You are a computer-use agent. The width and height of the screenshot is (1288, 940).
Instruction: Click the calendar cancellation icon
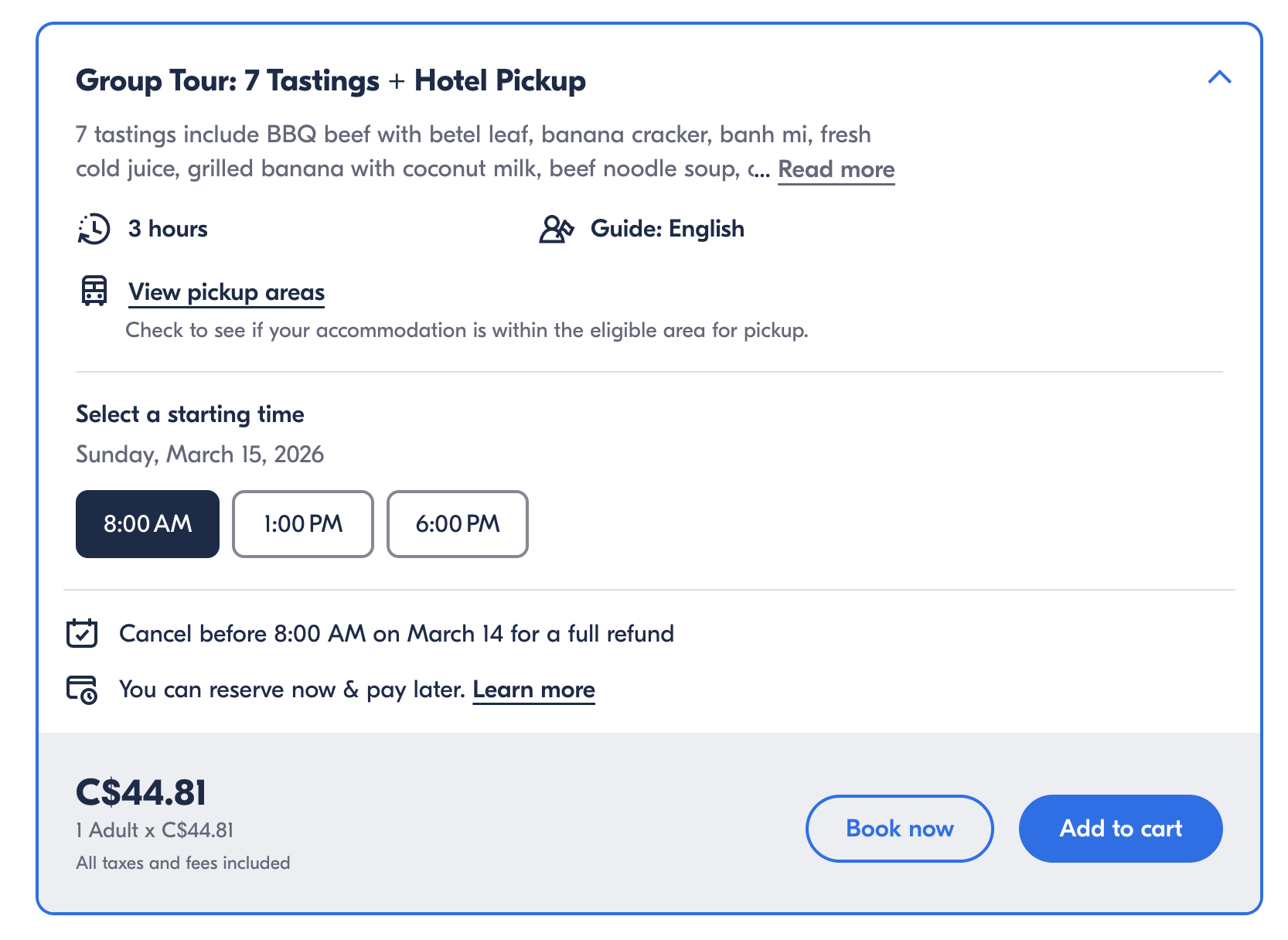click(82, 632)
